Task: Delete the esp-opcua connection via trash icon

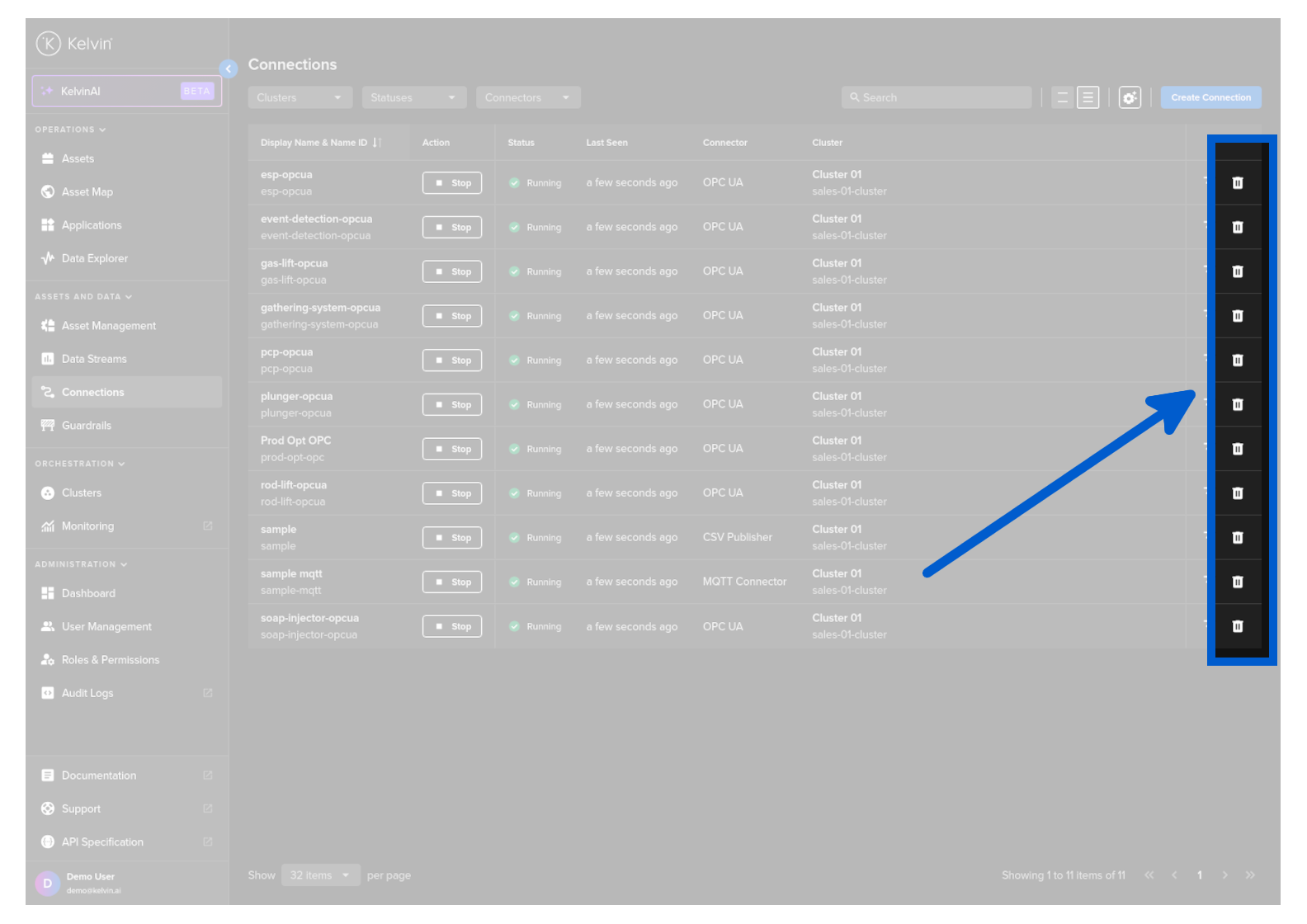Action: pyautogui.click(x=1237, y=183)
